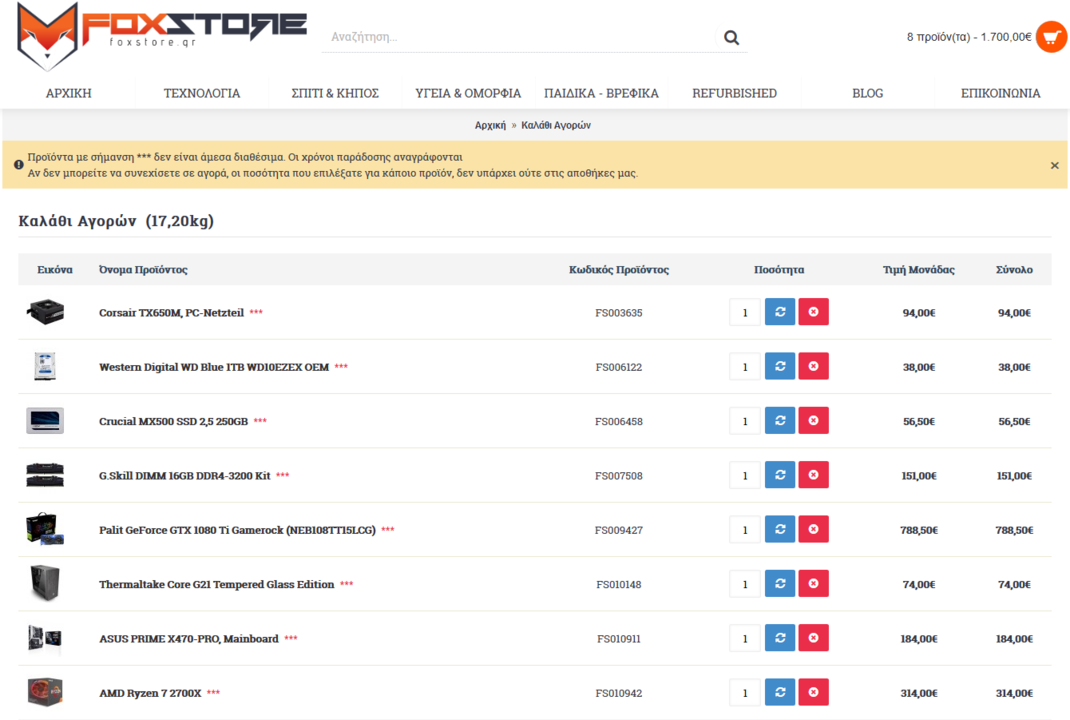1070x720 pixels.
Task: Select product code FS010942
Action: tap(618, 693)
